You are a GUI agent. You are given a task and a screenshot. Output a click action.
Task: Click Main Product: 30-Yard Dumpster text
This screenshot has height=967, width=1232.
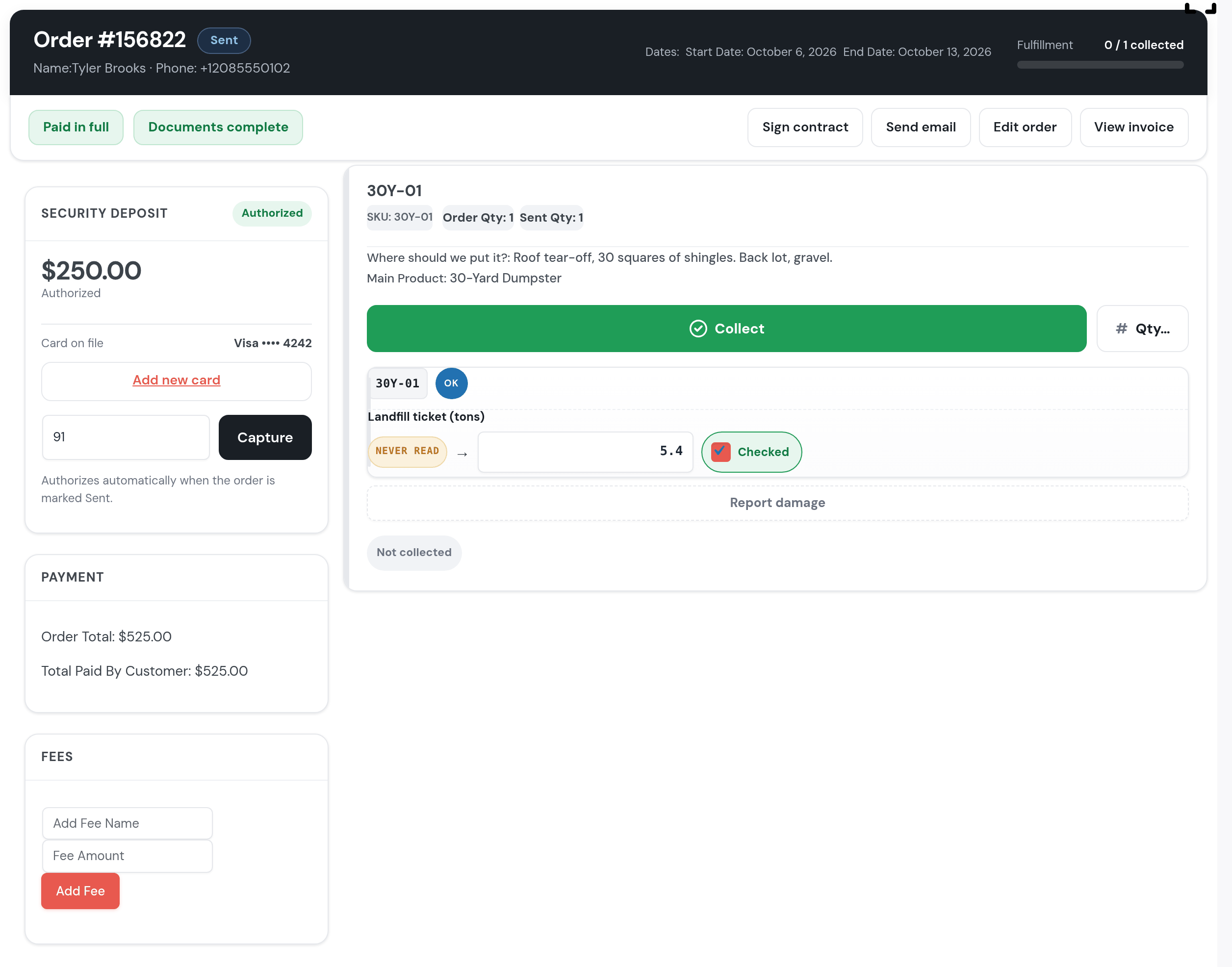[x=464, y=278]
